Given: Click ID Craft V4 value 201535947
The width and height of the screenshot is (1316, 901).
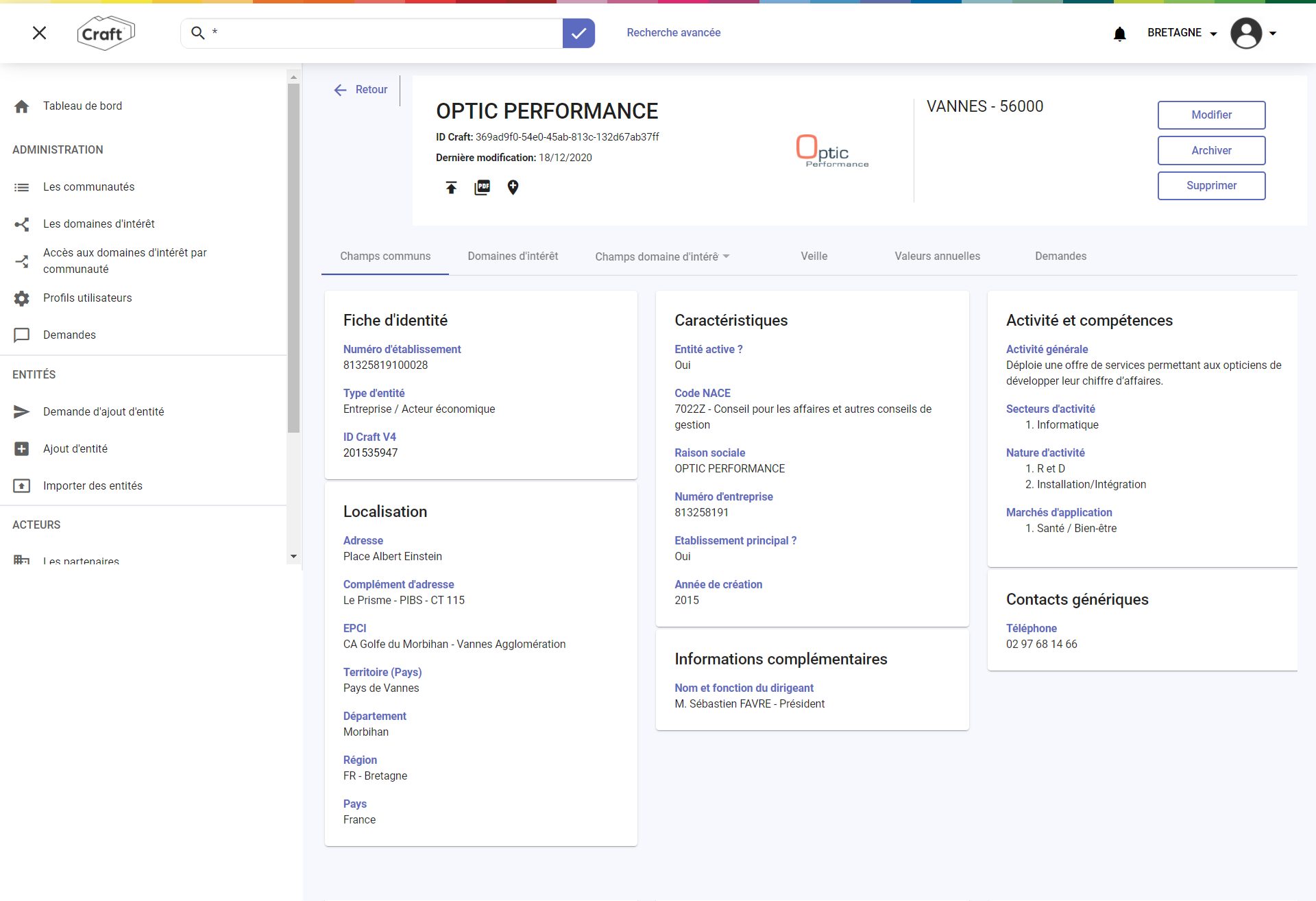Looking at the screenshot, I should click(370, 453).
